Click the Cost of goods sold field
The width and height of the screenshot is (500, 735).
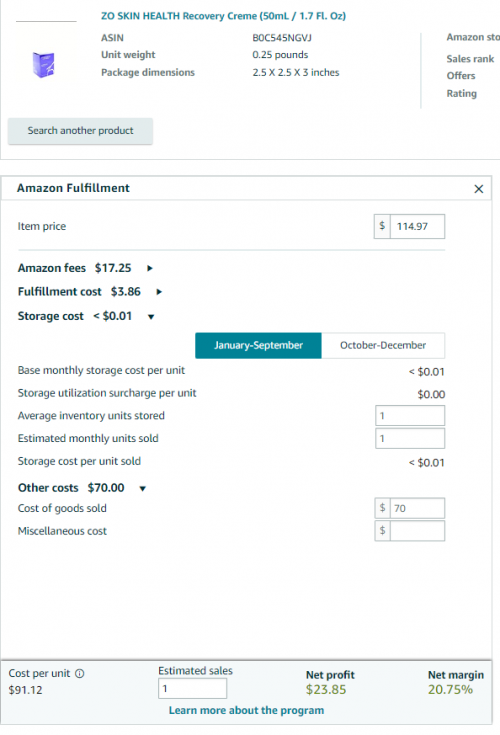[417, 508]
